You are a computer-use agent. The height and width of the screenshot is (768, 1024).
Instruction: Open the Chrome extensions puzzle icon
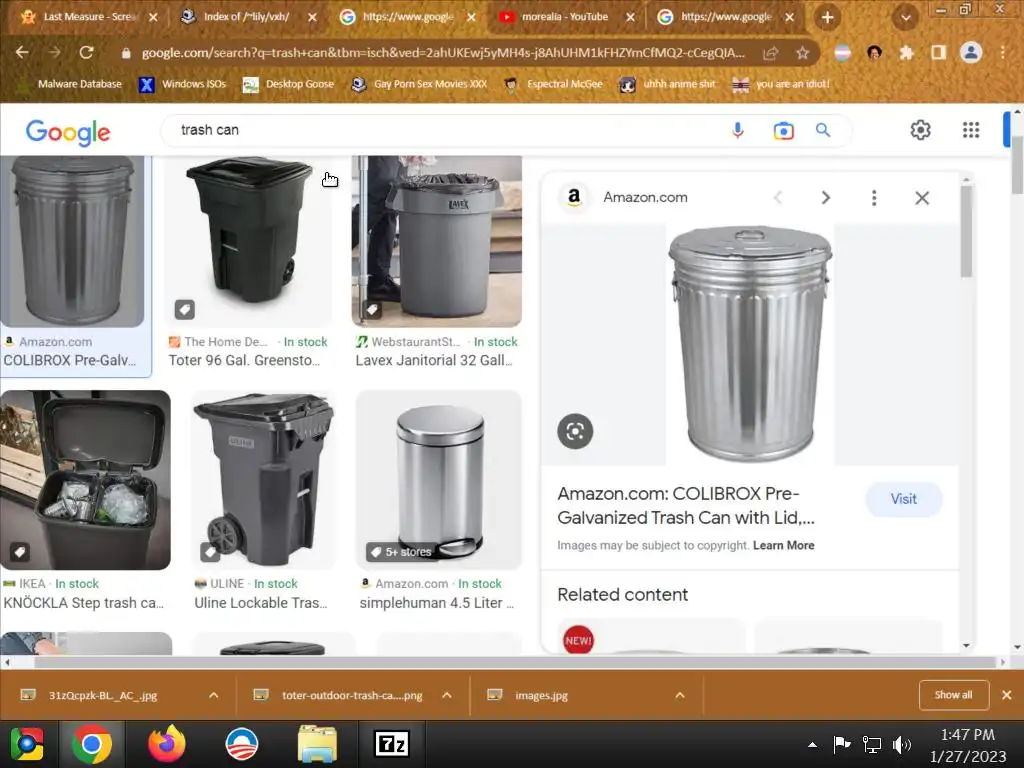tap(906, 53)
